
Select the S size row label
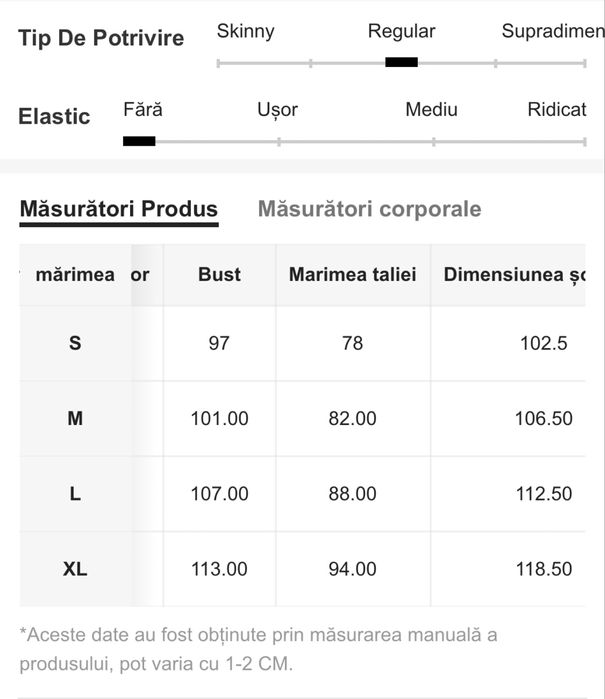pos(75,343)
